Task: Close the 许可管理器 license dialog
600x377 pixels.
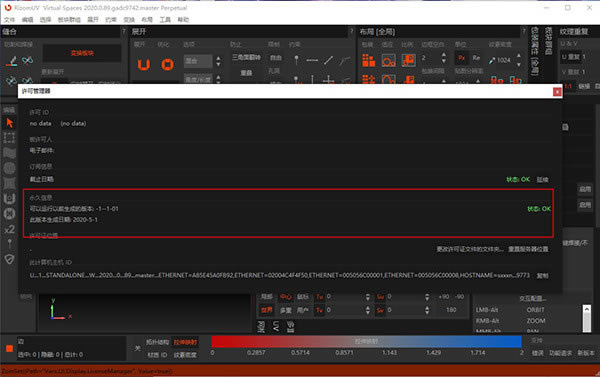Action: (557, 91)
